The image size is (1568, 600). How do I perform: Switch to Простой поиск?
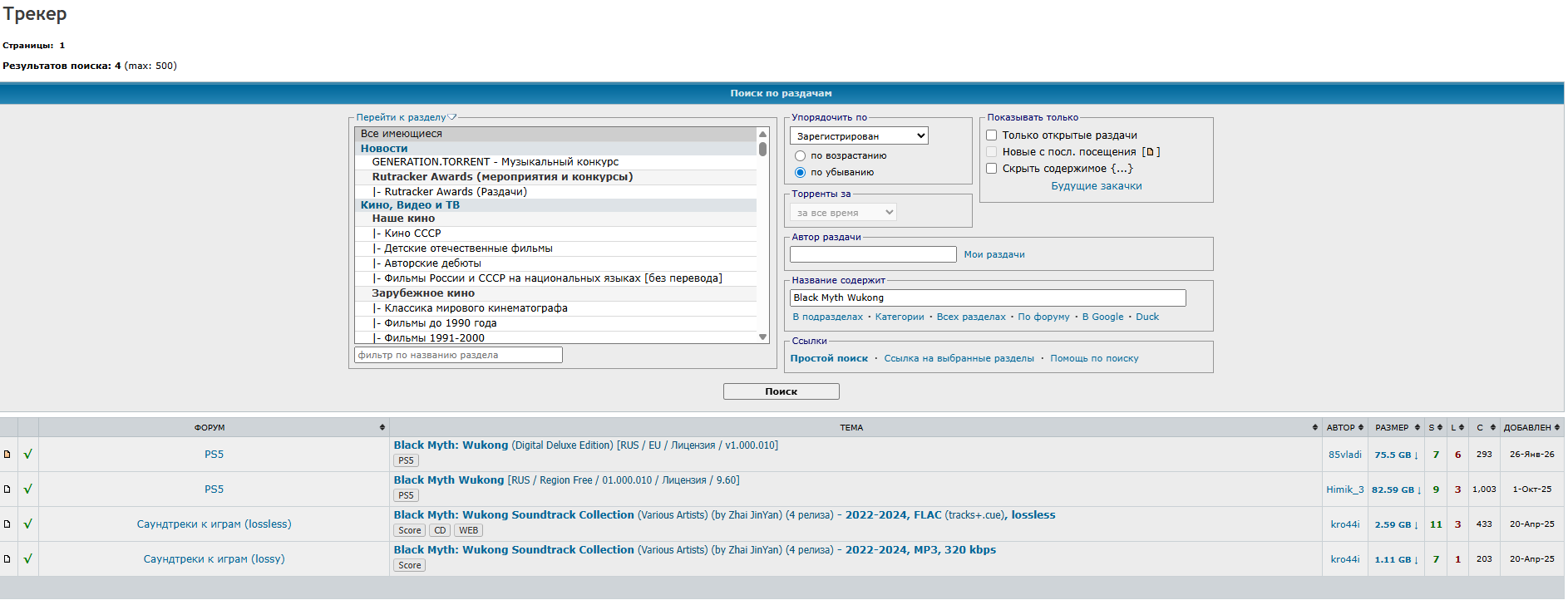[x=829, y=358]
